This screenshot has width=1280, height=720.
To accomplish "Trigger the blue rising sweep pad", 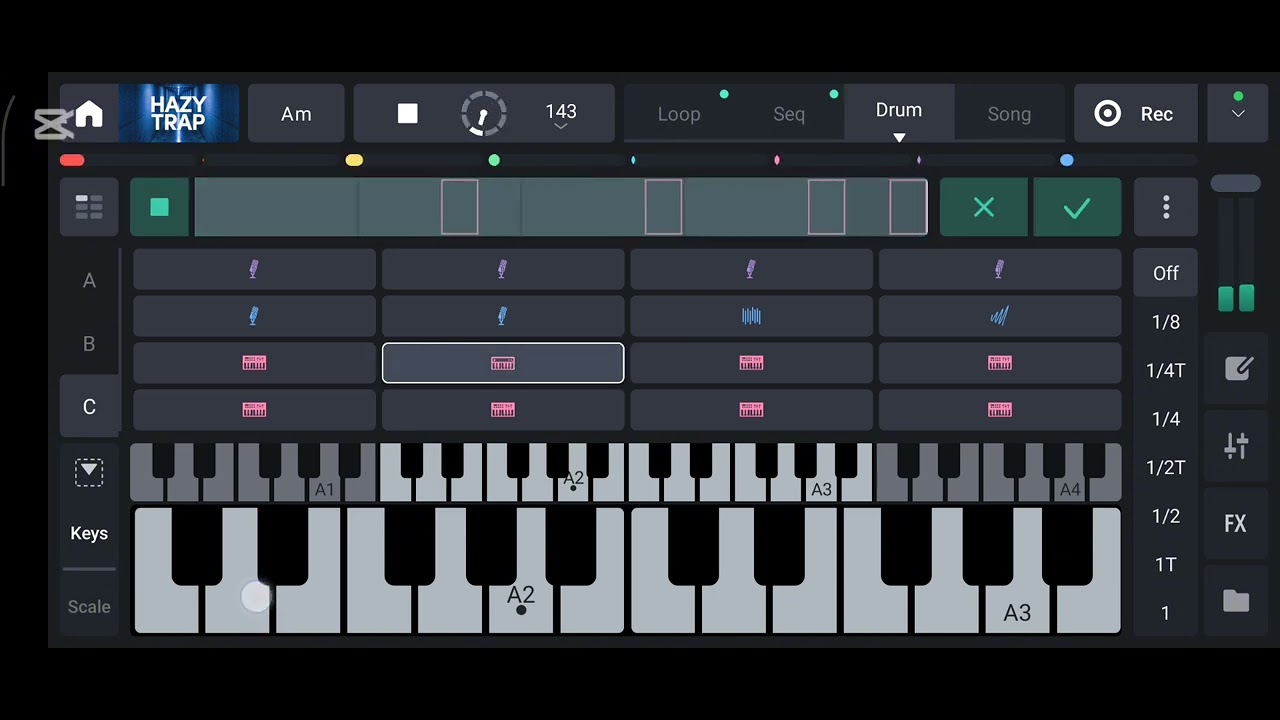I will [x=1000, y=316].
